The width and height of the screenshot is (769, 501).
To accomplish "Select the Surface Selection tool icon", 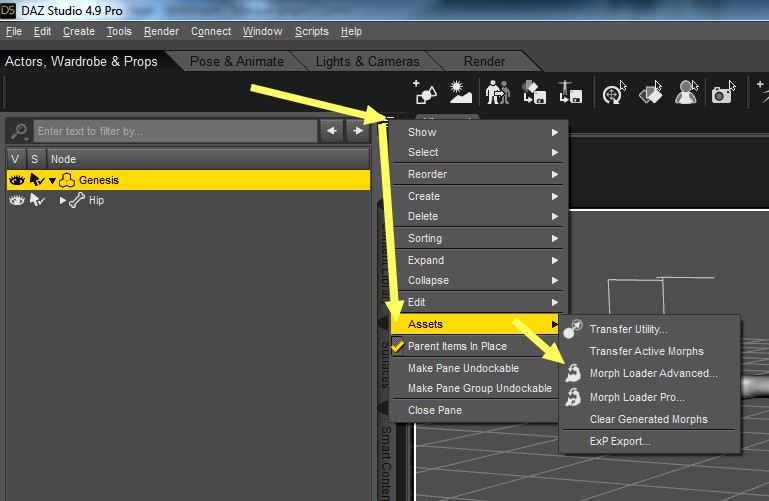I will 651,92.
